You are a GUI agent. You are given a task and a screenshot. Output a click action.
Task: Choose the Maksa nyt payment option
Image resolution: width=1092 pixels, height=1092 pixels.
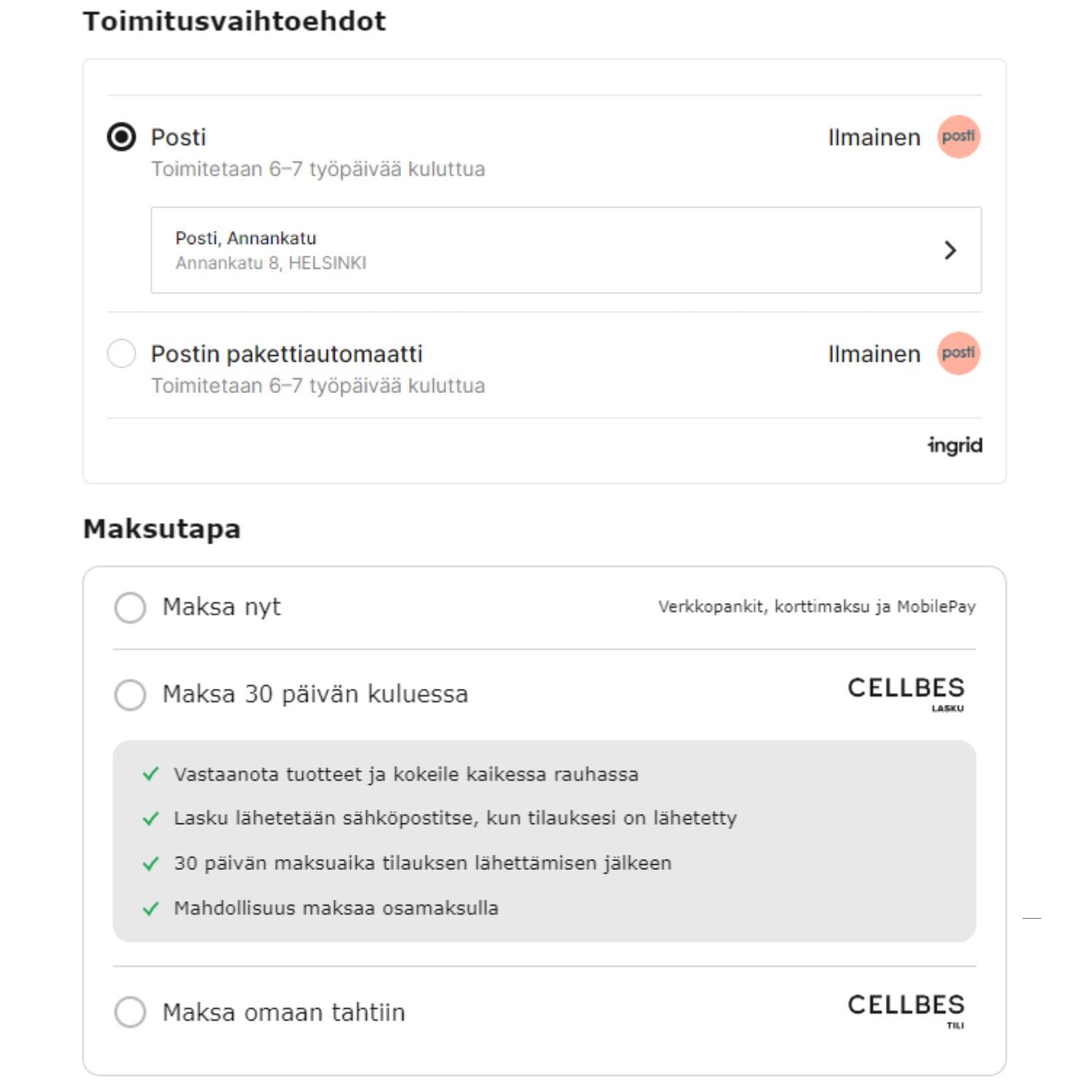point(130,607)
